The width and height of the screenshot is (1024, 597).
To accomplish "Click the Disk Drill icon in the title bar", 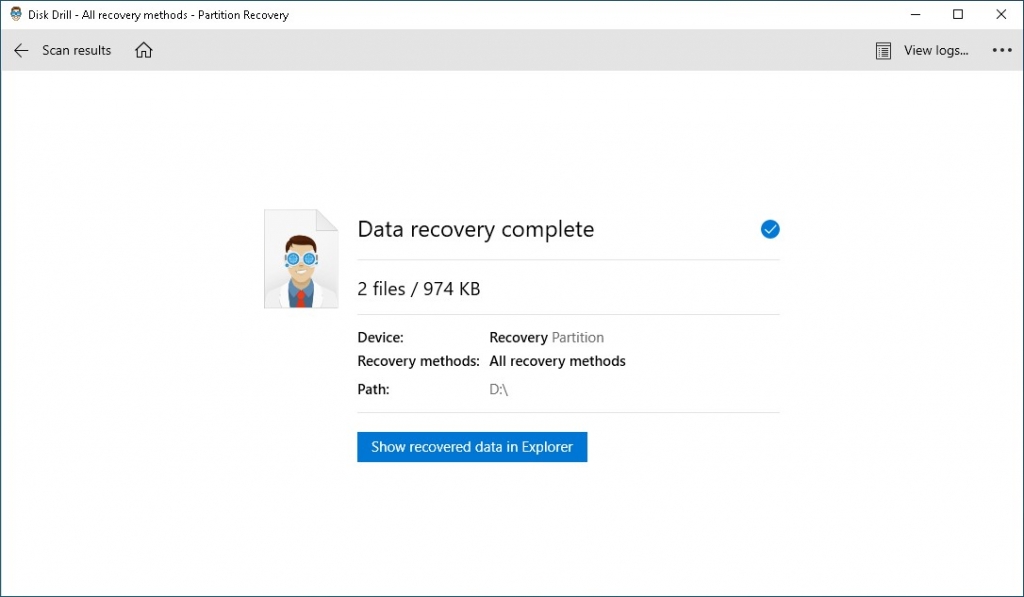I will coord(13,14).
